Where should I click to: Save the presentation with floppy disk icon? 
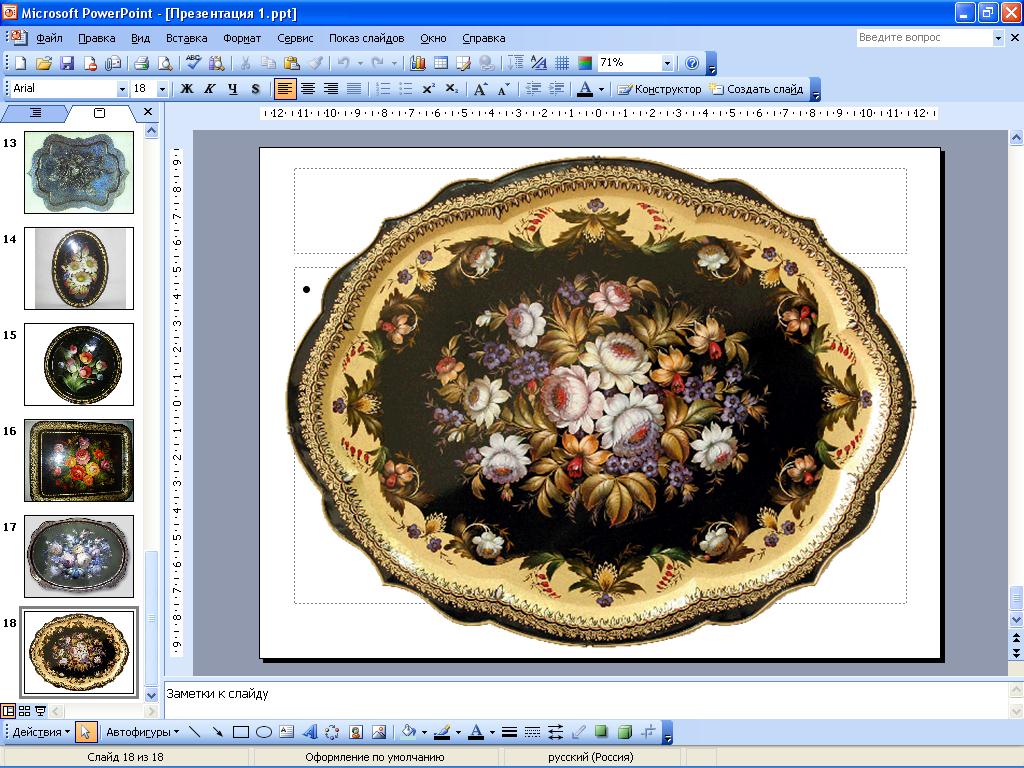(67, 63)
